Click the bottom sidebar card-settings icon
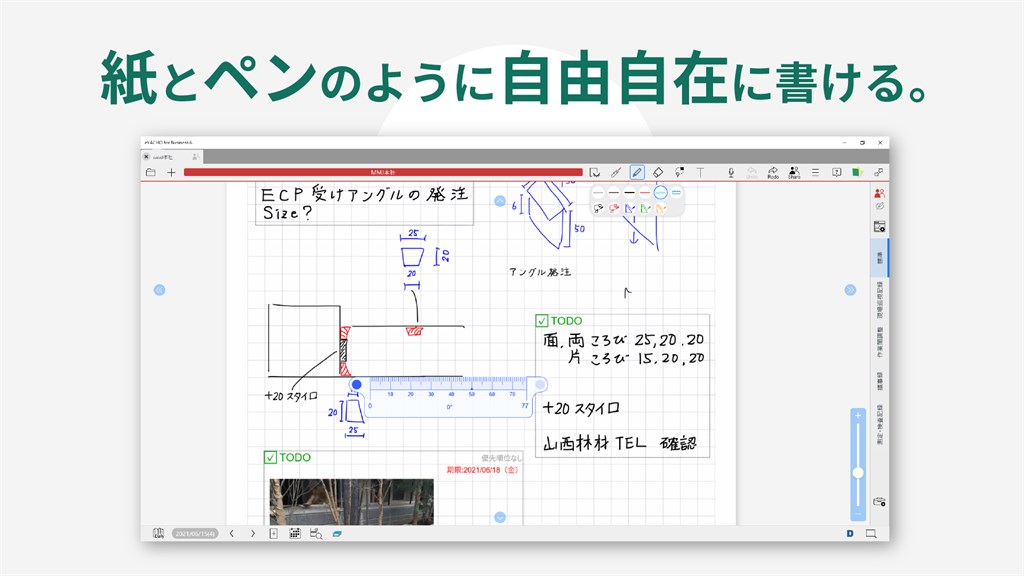The image size is (1024, 576). click(880, 502)
